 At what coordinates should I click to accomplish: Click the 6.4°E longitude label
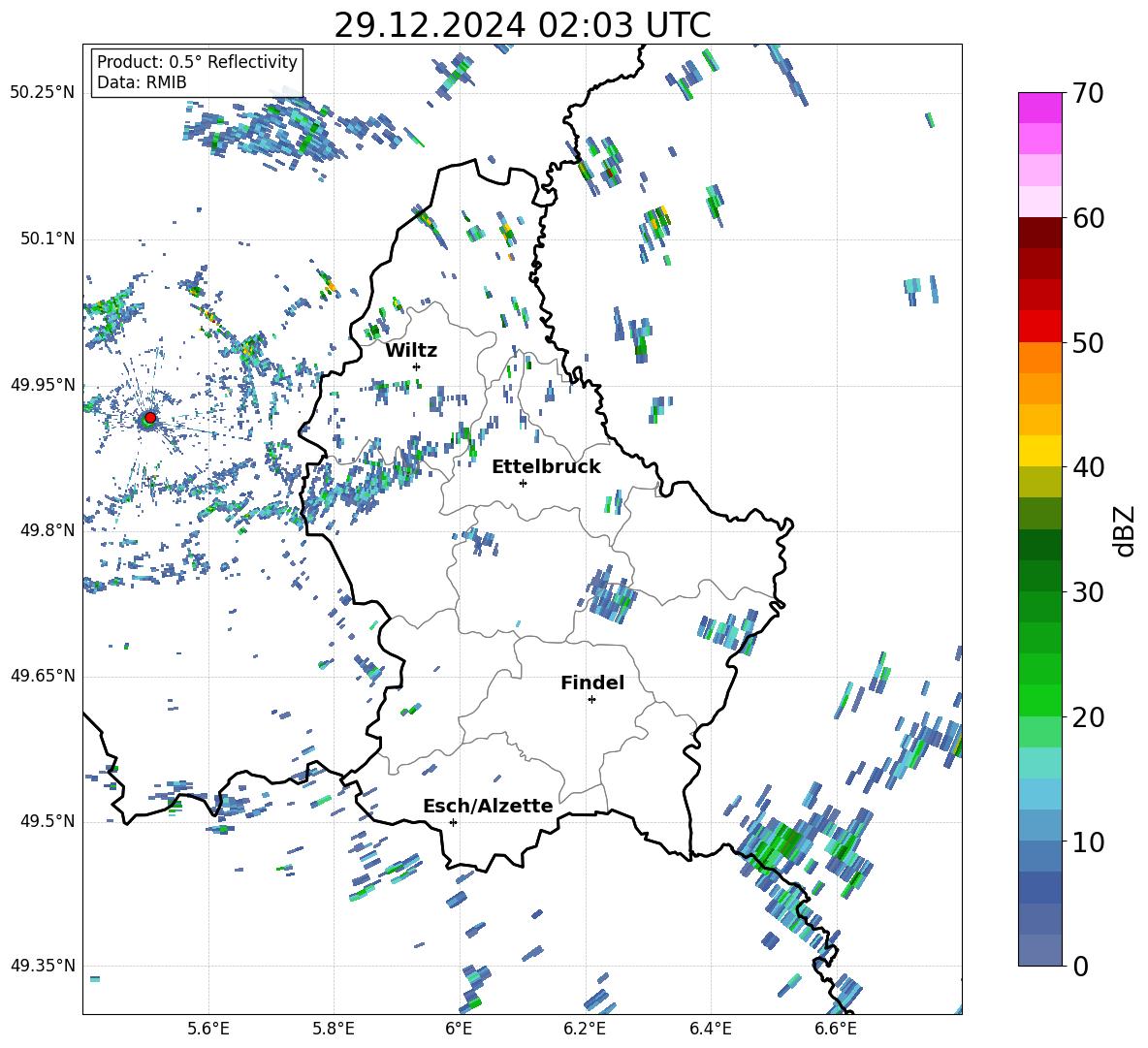pos(710,1029)
